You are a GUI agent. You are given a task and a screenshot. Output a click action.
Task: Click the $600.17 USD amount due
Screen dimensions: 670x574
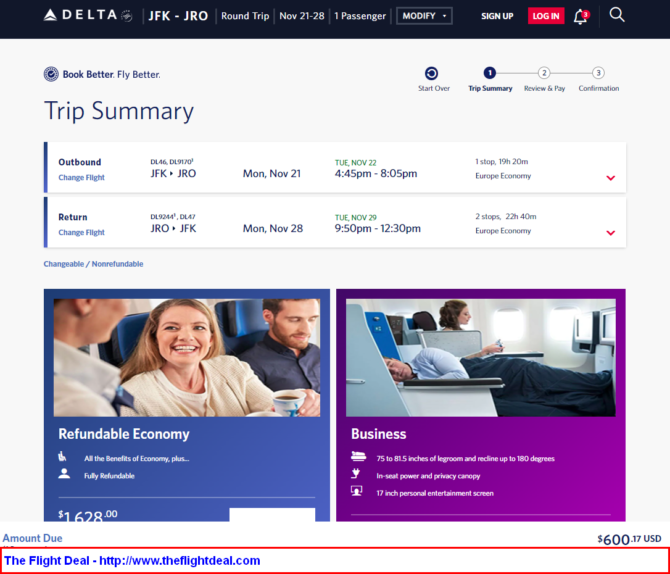(x=629, y=539)
